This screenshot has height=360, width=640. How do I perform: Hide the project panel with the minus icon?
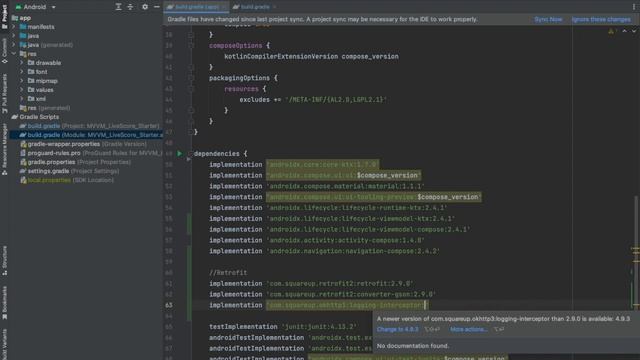coord(157,7)
